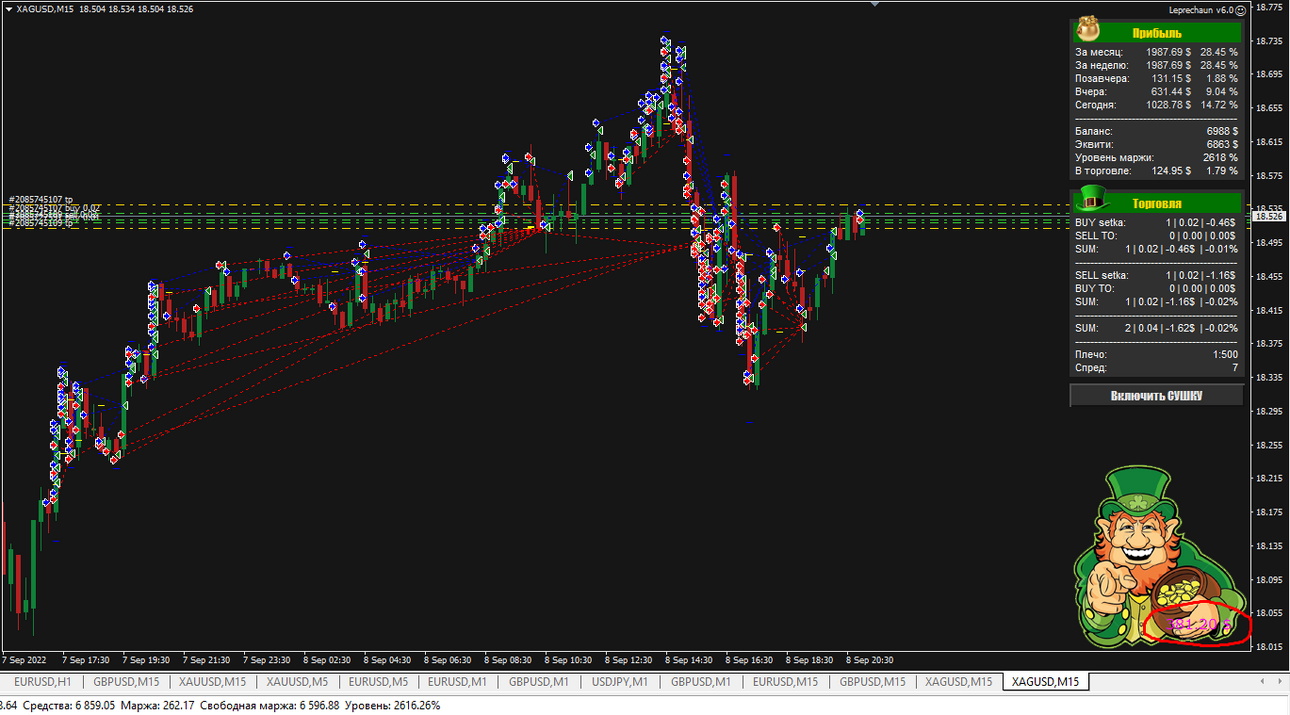
Task: Click the Свободная маржа: 6 596.88 status text
Action: pos(270,705)
